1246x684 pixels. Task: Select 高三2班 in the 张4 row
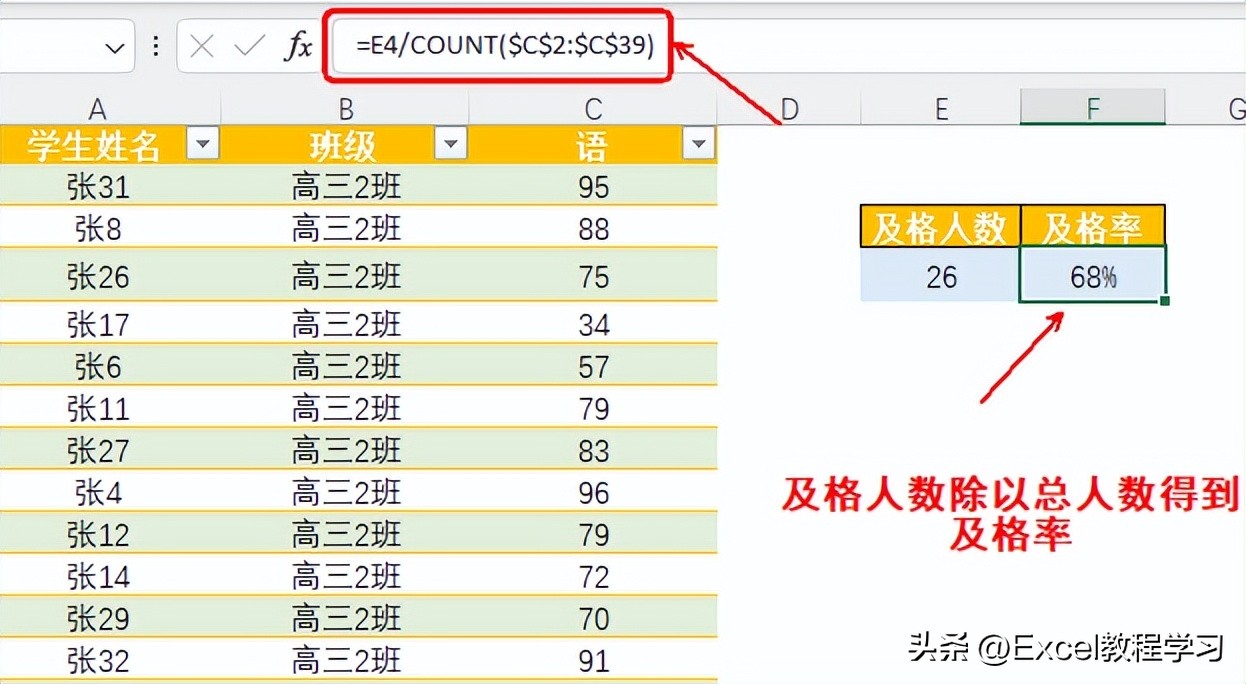coord(346,492)
